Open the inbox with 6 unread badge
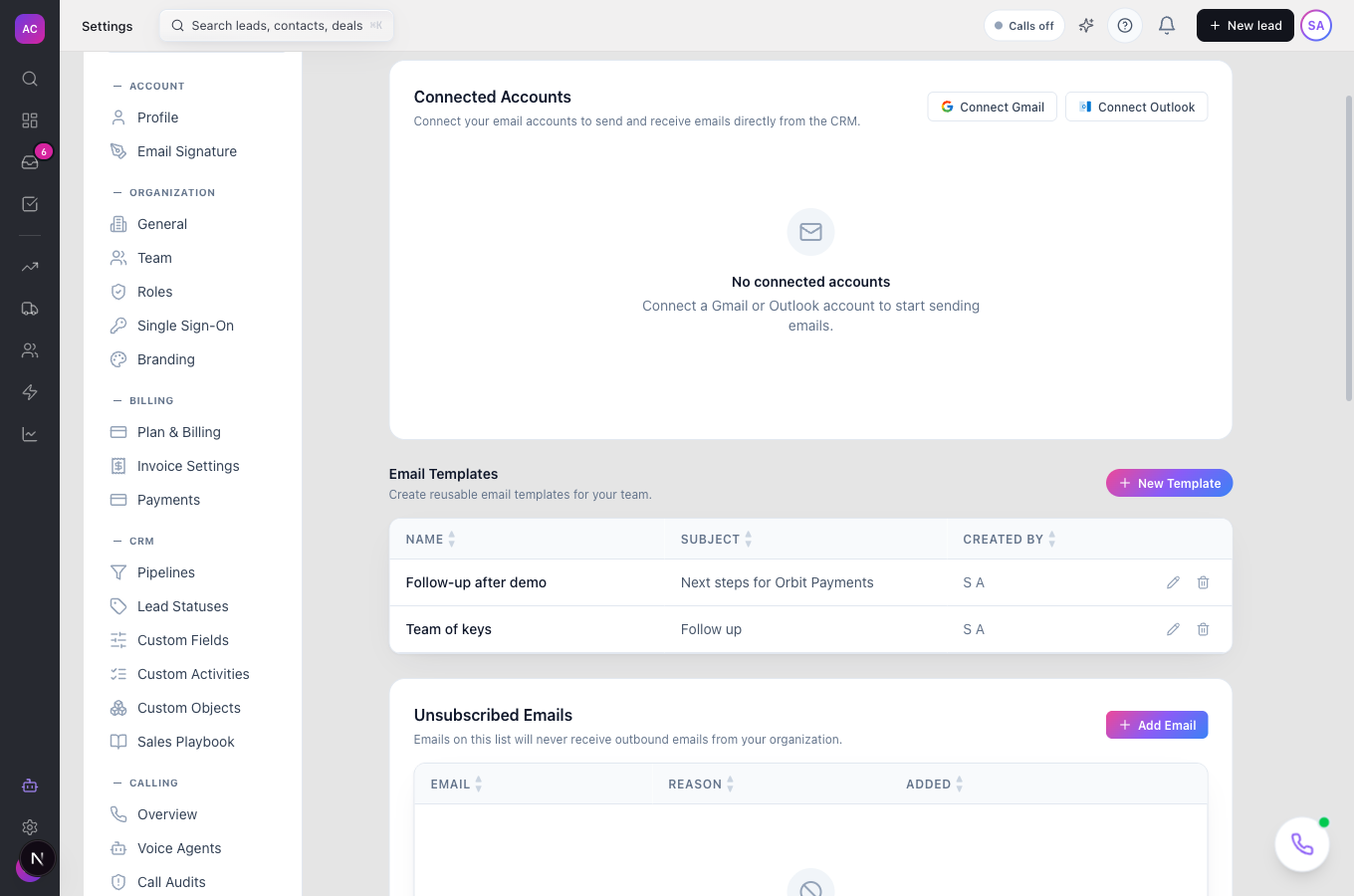Screen dimensions: 1354x896 (30, 162)
